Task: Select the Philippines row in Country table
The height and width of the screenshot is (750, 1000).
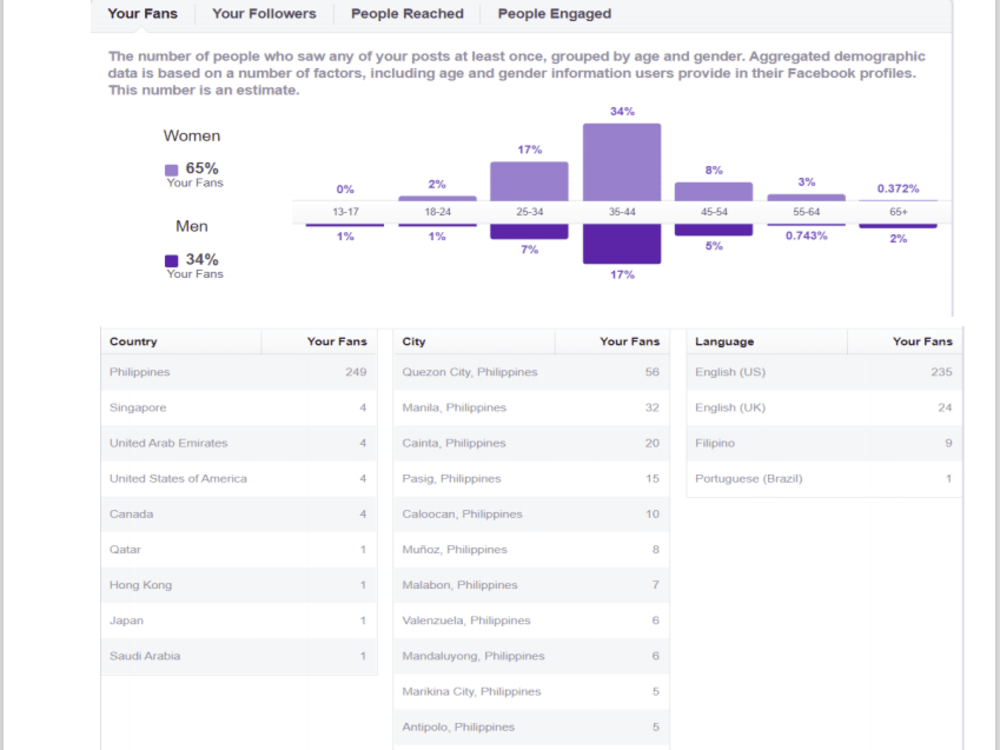Action: [239, 372]
